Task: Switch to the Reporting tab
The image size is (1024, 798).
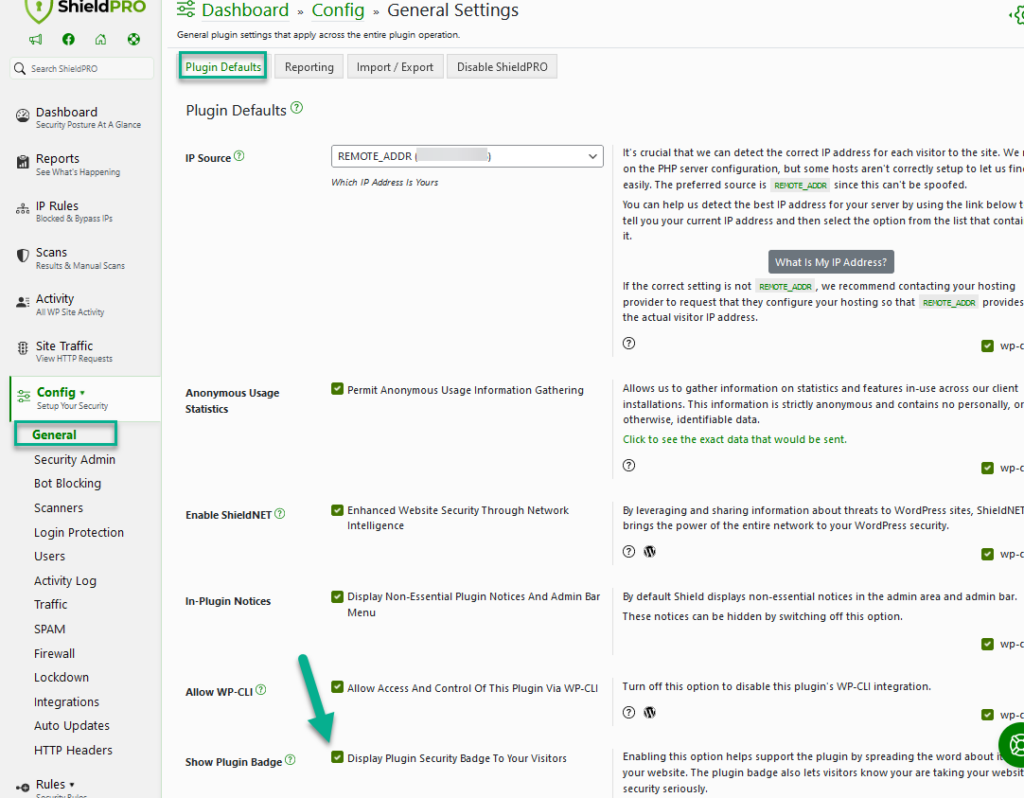Action: point(309,67)
